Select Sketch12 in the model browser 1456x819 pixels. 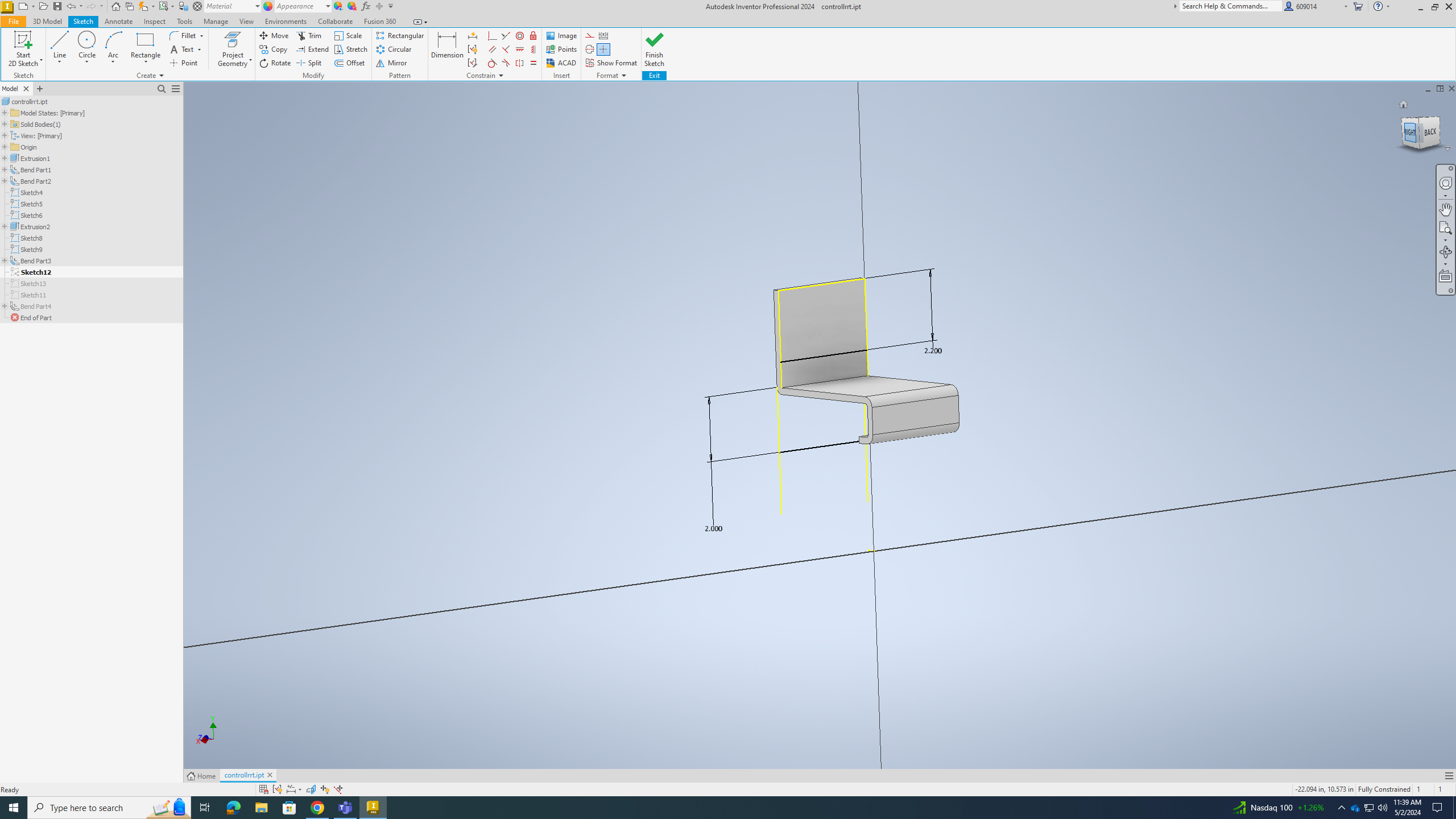(x=35, y=272)
